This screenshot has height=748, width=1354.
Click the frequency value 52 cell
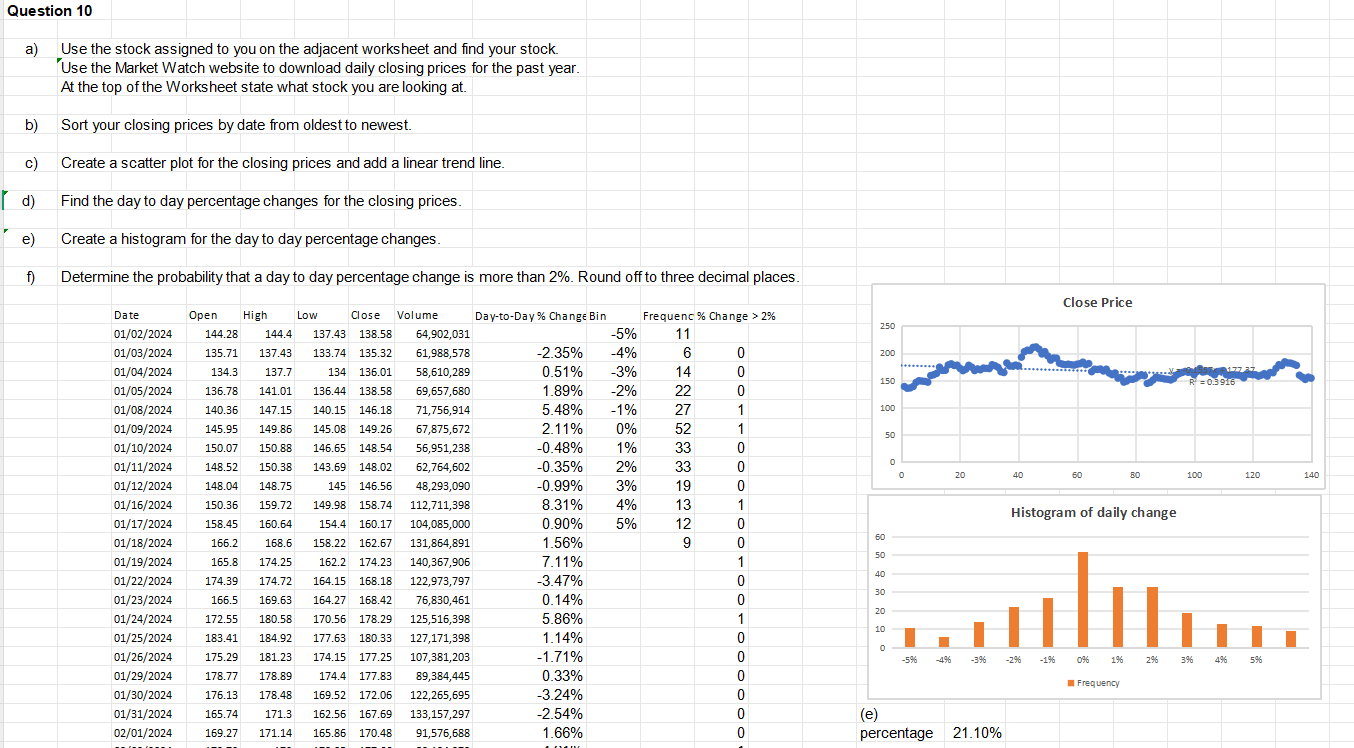pos(680,429)
